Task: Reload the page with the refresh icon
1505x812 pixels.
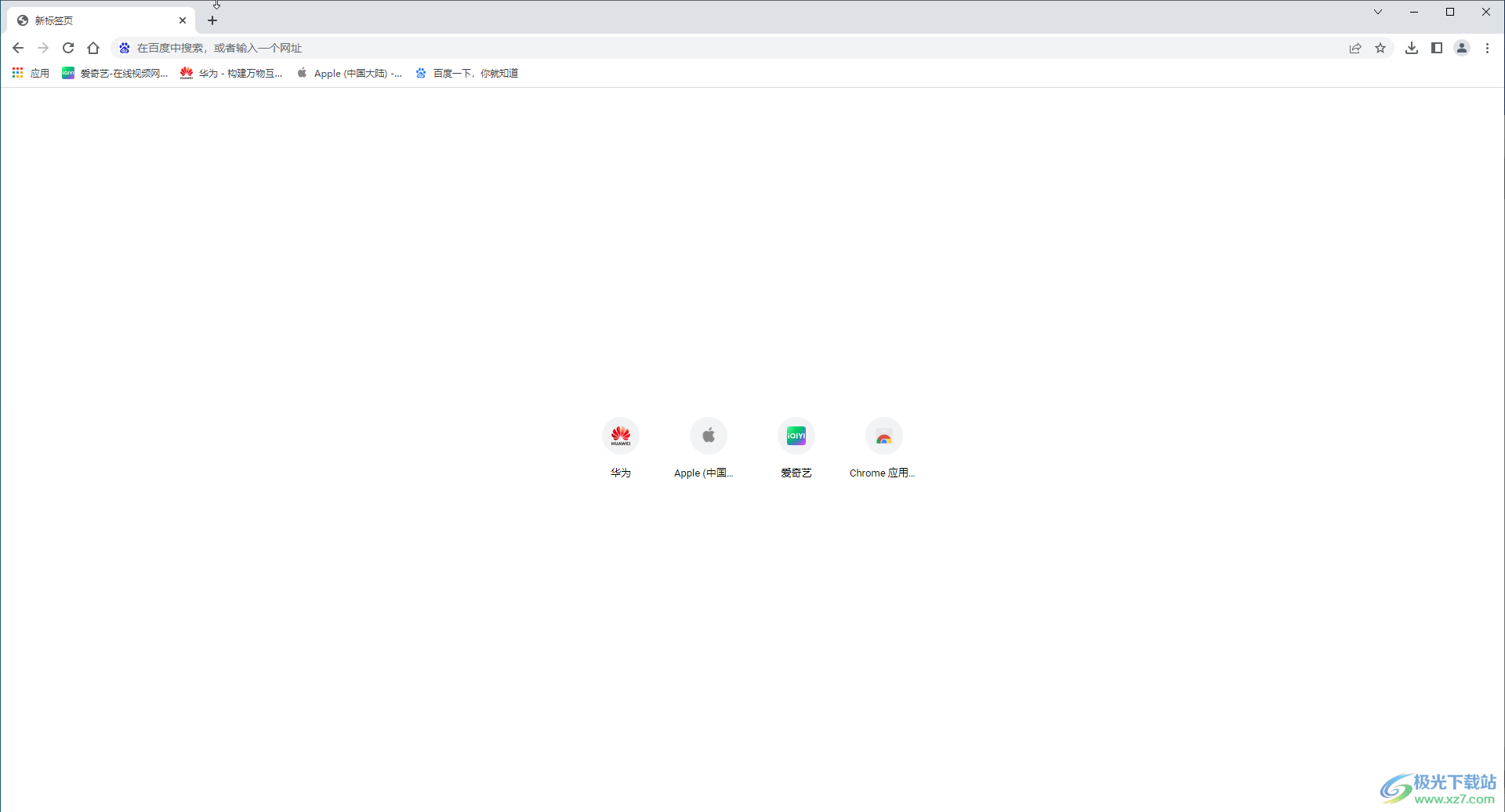Action: (x=68, y=48)
